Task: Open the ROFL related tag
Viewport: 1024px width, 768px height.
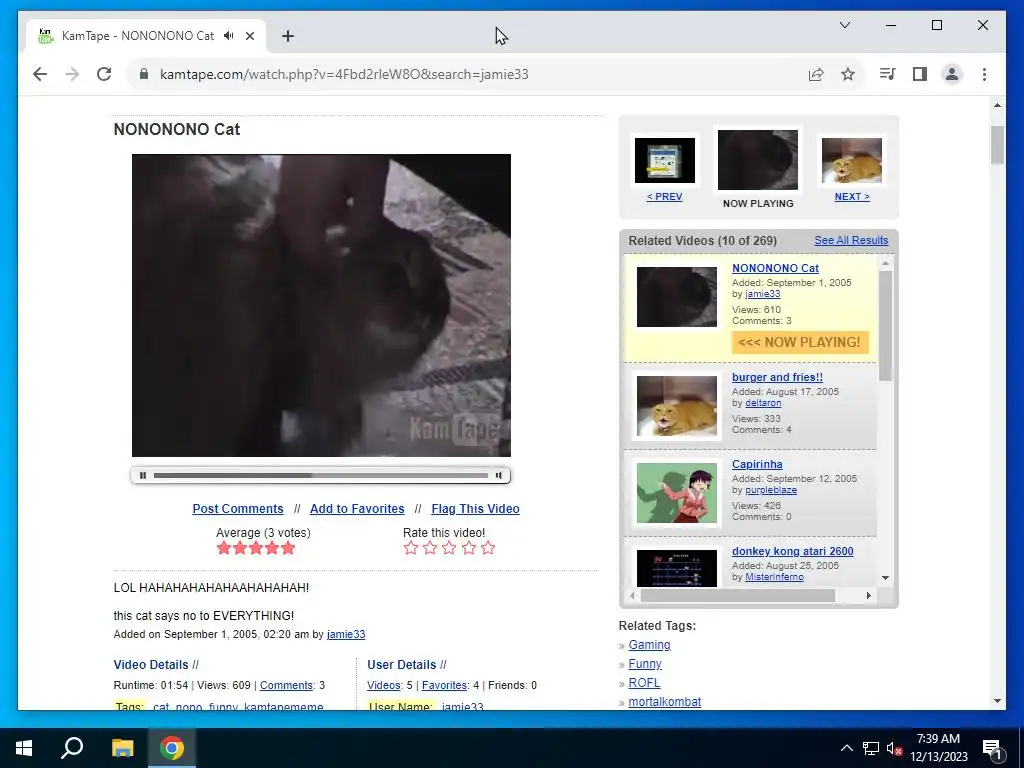Action: pos(644,682)
